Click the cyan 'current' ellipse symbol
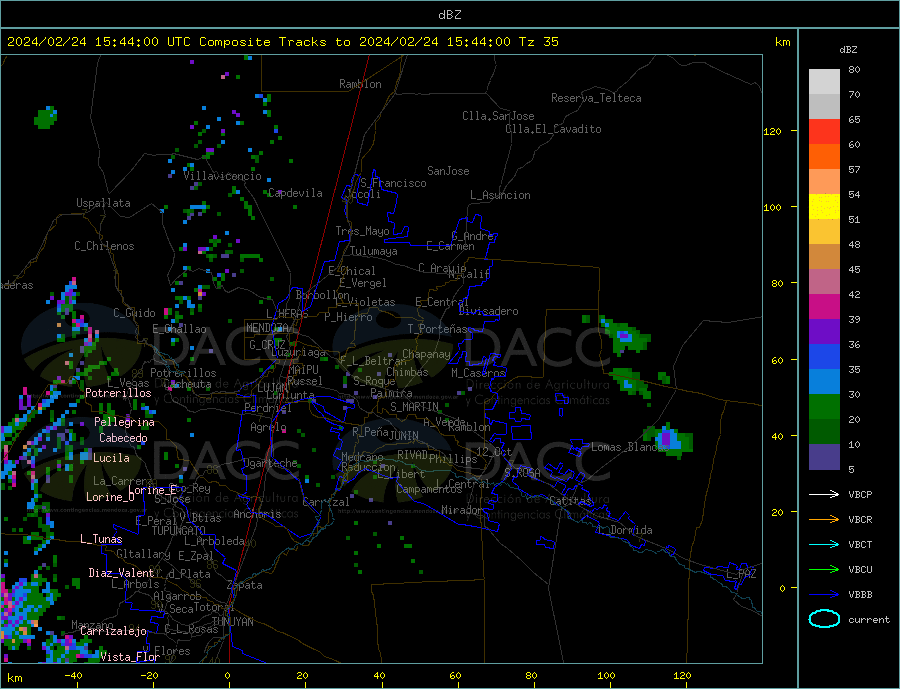Image resolution: width=900 pixels, height=689 pixels. 824,619
